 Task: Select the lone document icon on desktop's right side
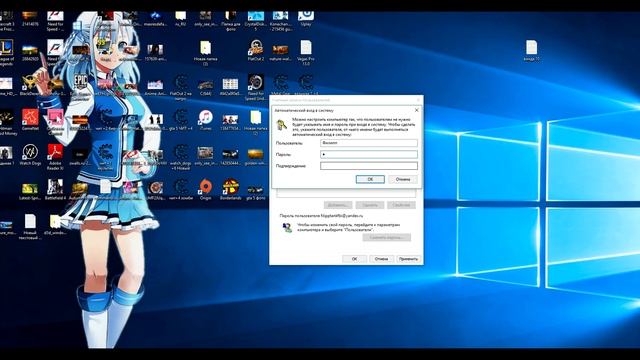(x=531, y=48)
